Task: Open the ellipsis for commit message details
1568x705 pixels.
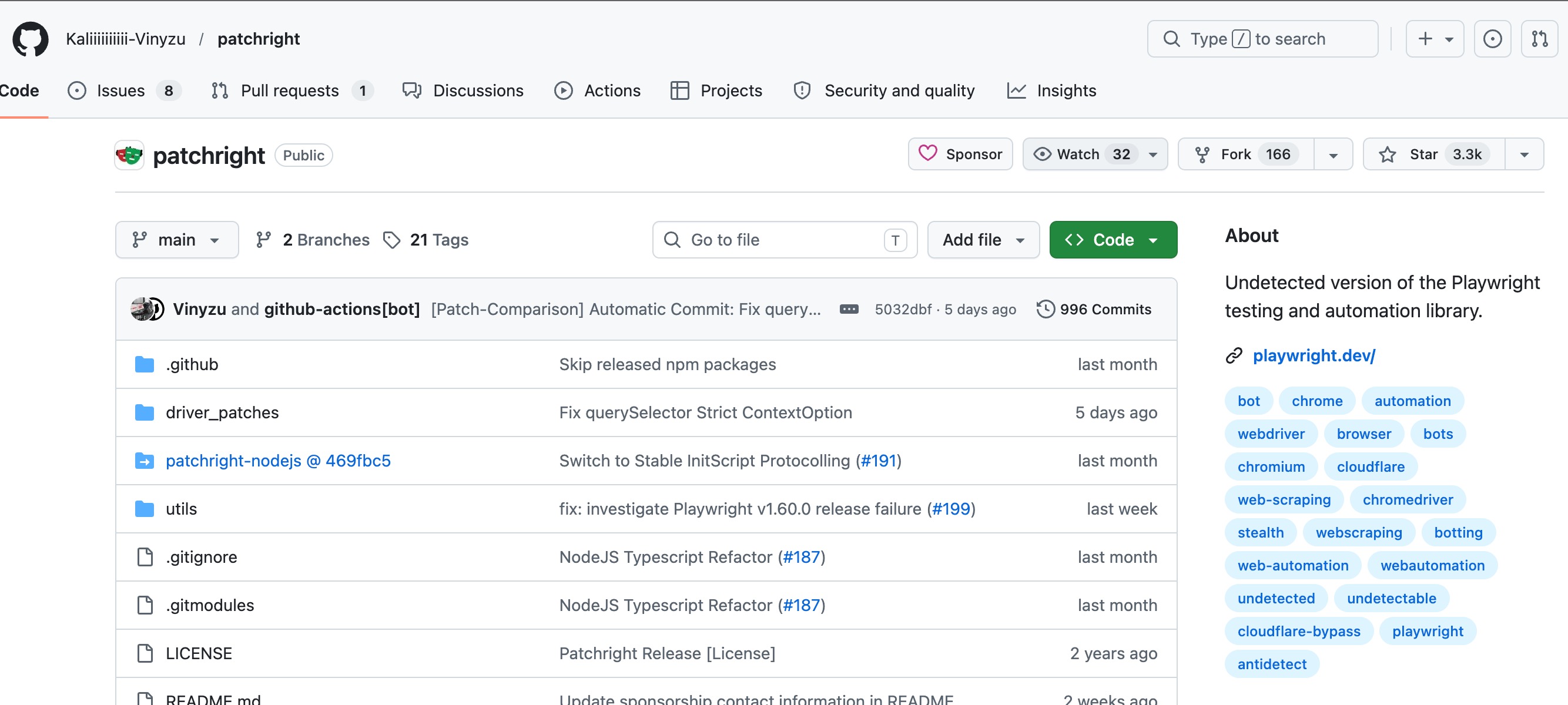Action: pyautogui.click(x=849, y=309)
